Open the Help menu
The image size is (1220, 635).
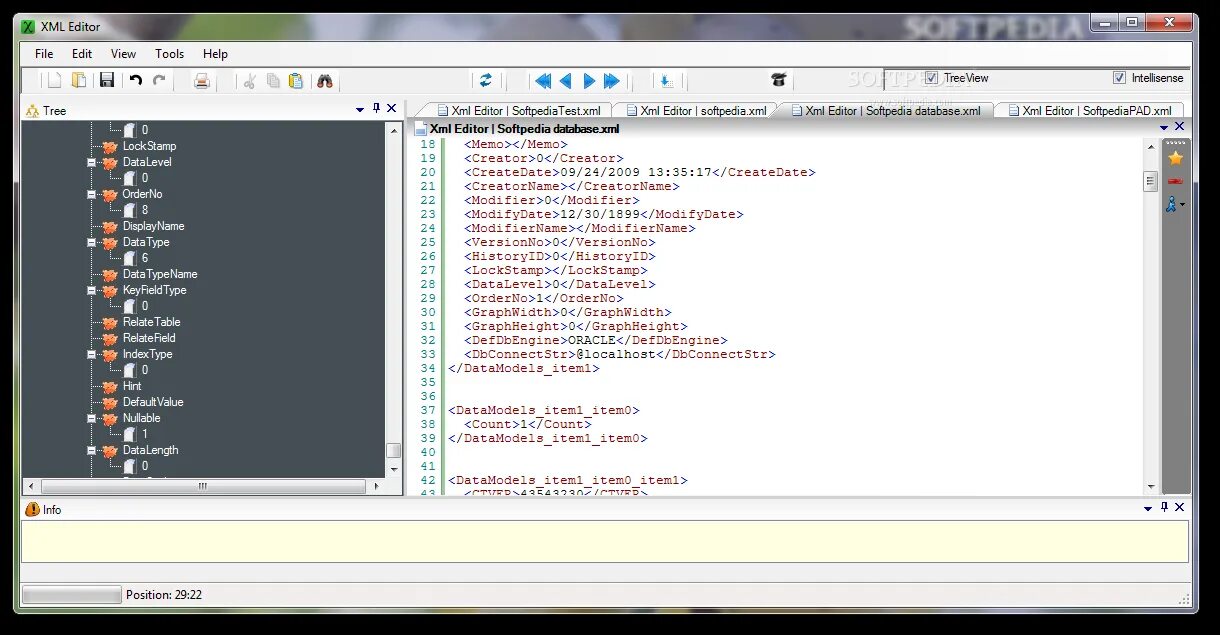point(215,54)
